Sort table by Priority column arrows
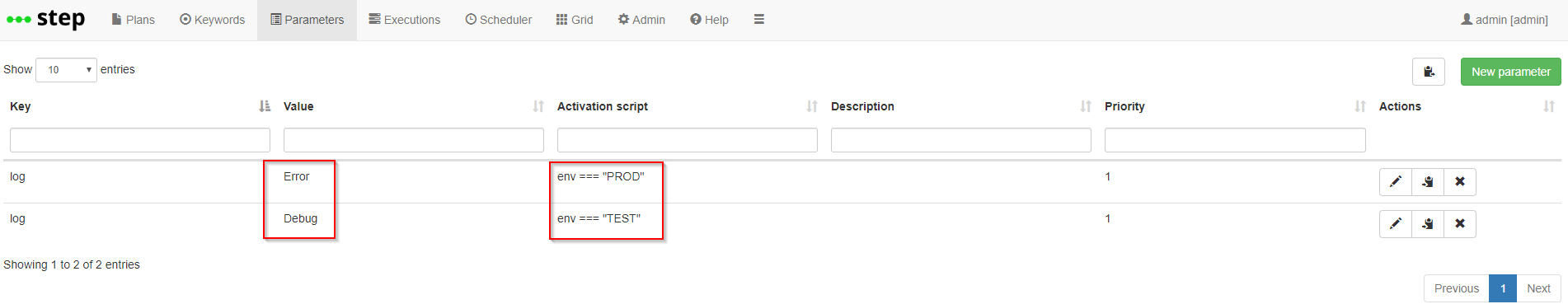 point(1360,106)
